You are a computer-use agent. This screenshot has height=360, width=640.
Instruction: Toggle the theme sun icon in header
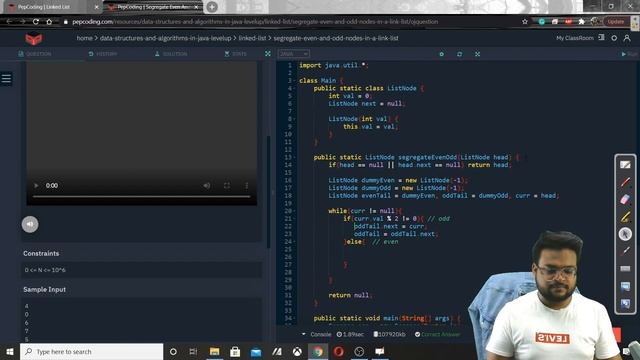614,38
